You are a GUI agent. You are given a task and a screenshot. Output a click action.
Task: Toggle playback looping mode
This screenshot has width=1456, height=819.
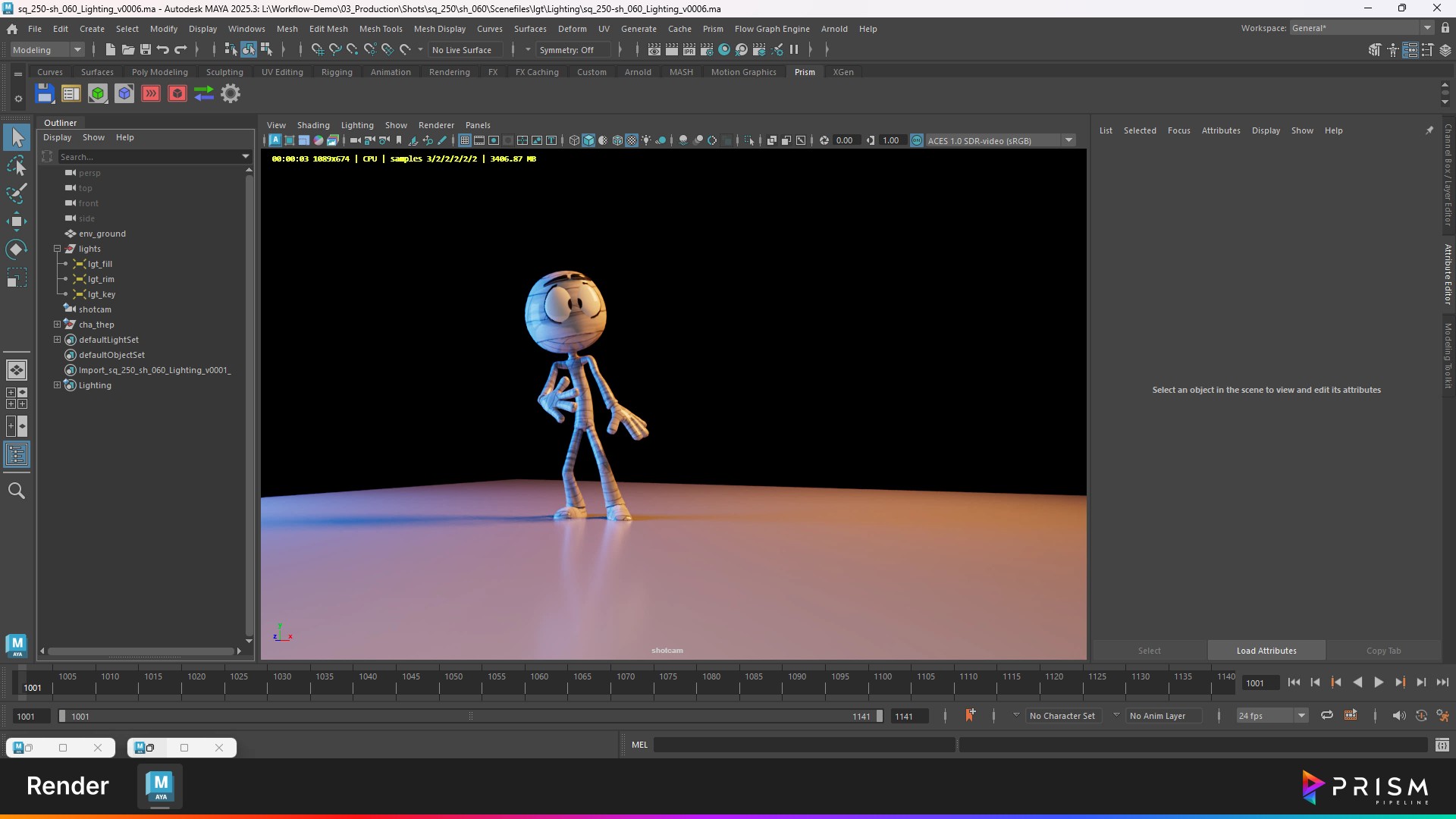click(x=1327, y=716)
